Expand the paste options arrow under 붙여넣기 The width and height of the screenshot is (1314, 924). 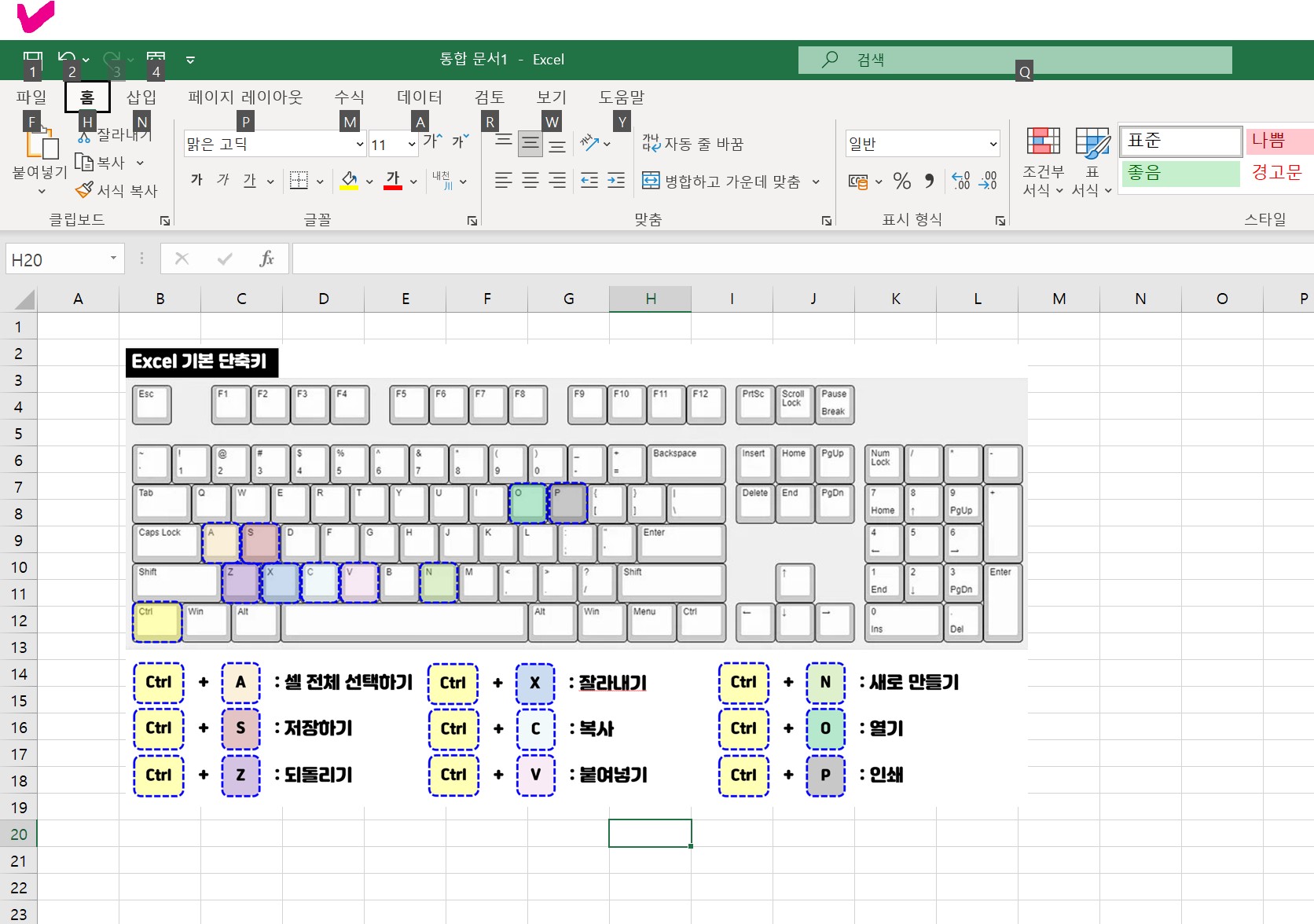coord(42,192)
